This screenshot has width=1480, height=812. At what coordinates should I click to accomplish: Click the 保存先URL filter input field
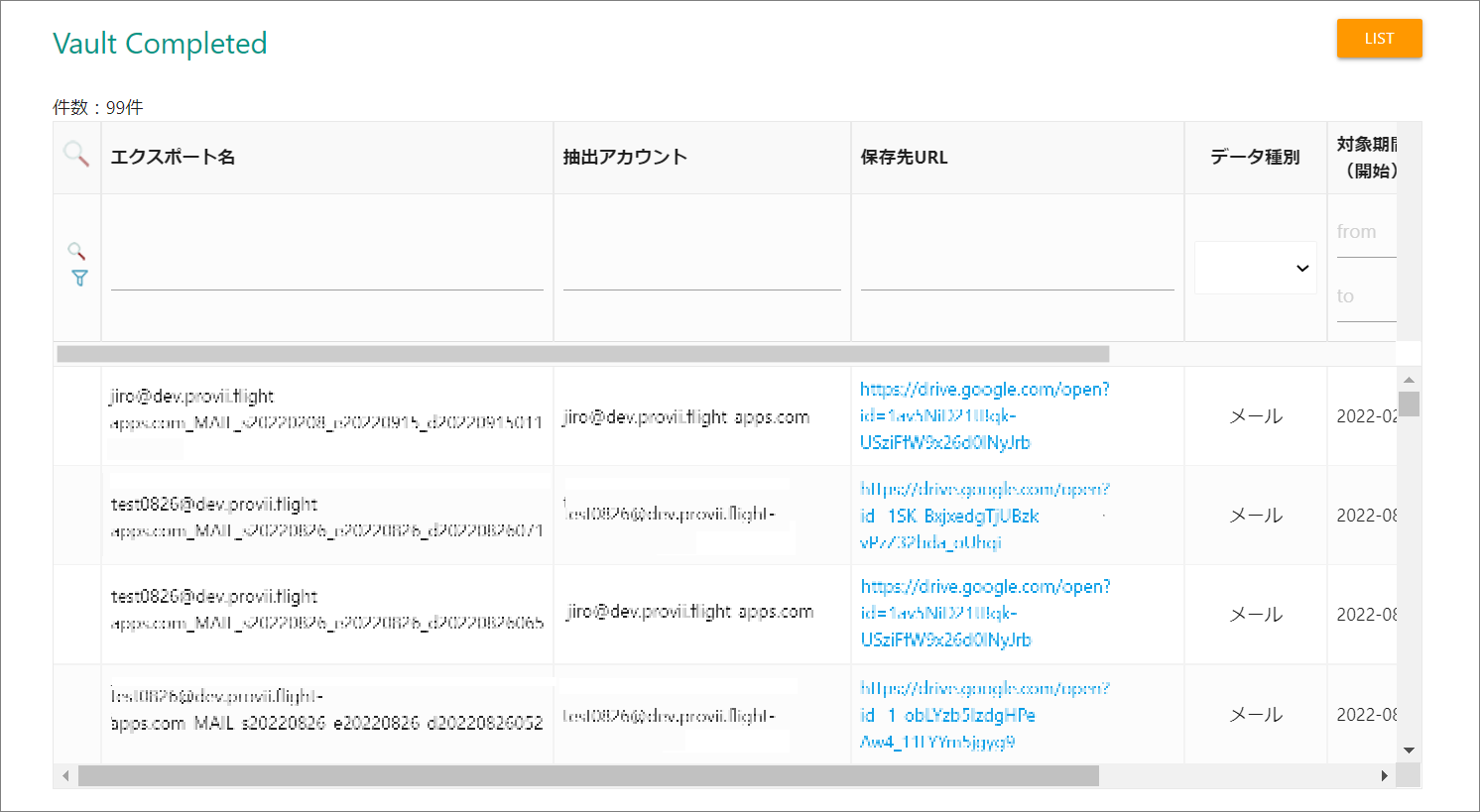coord(1017,273)
